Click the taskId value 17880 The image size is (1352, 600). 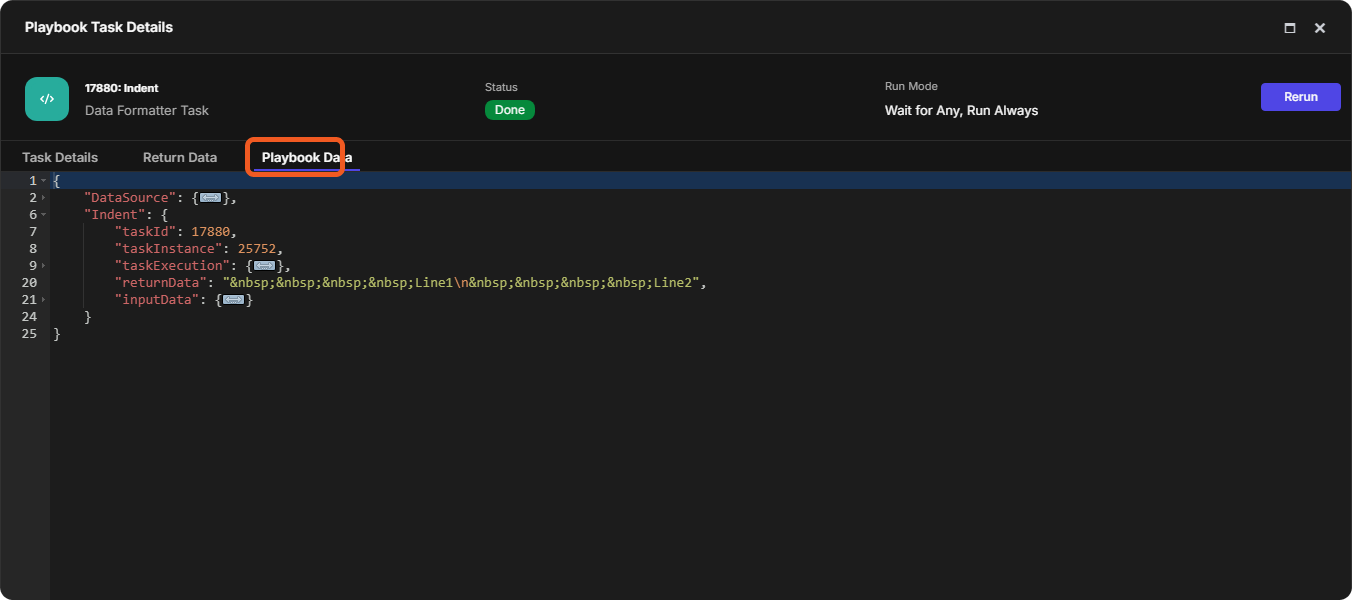click(214, 232)
